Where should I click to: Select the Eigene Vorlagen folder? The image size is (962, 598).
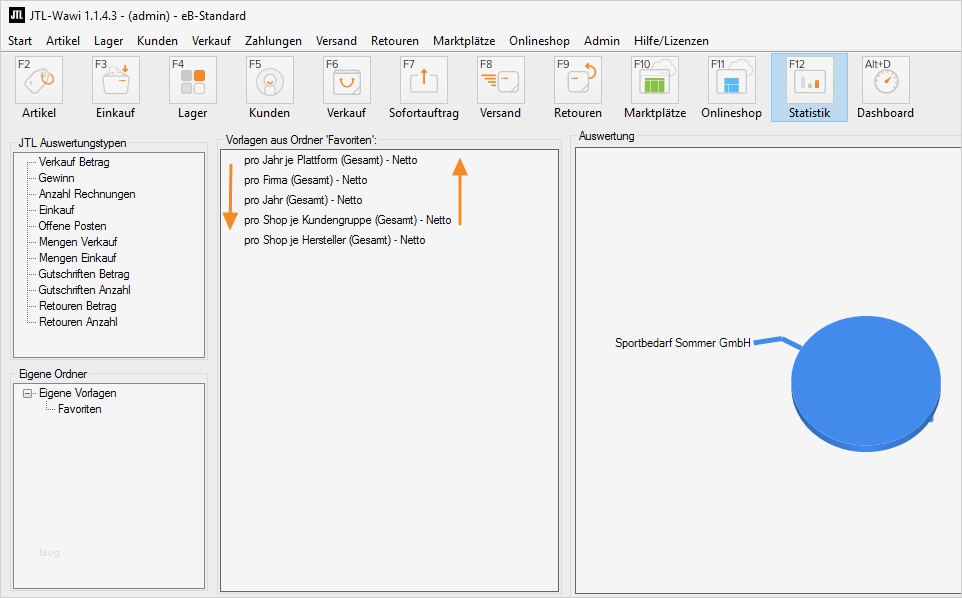(x=77, y=393)
